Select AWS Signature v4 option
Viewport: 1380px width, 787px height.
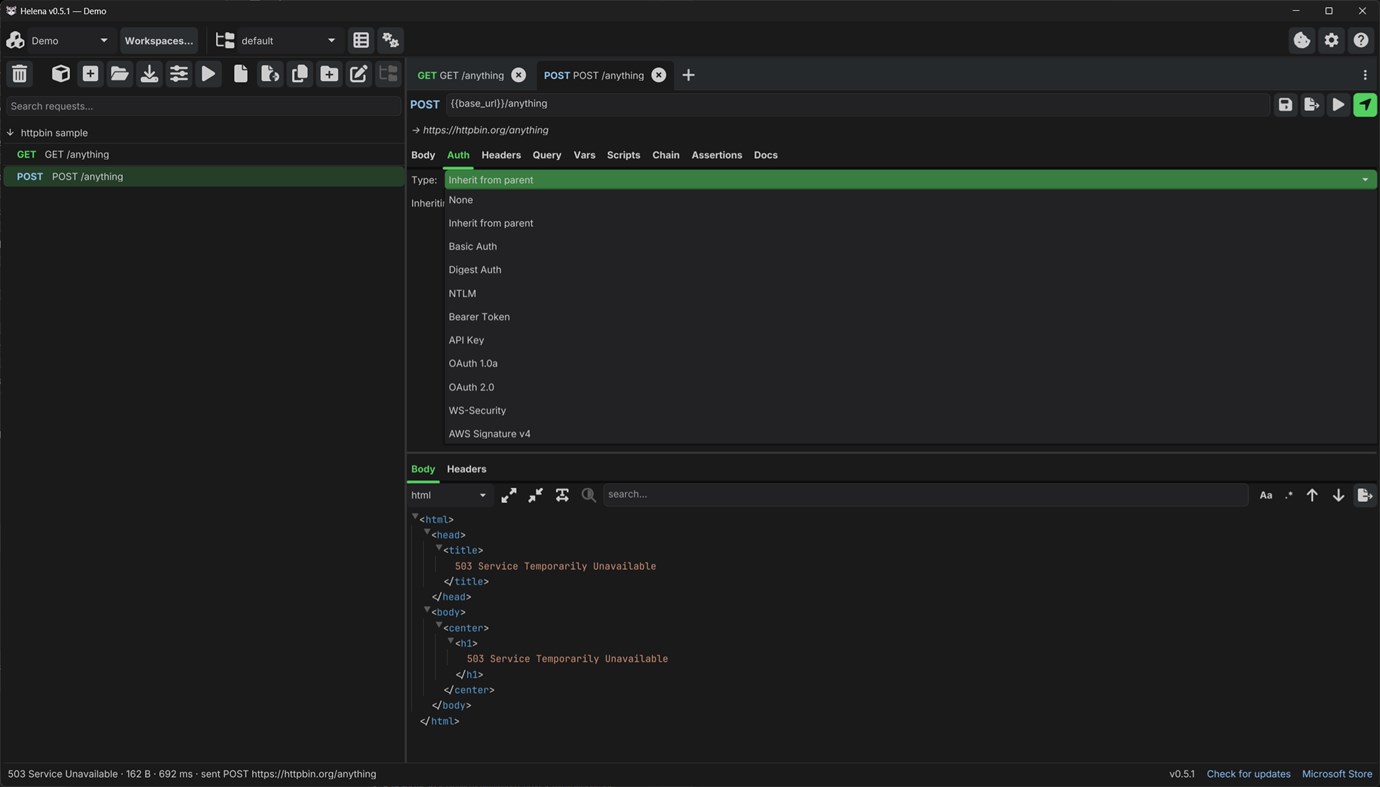[910, 434]
